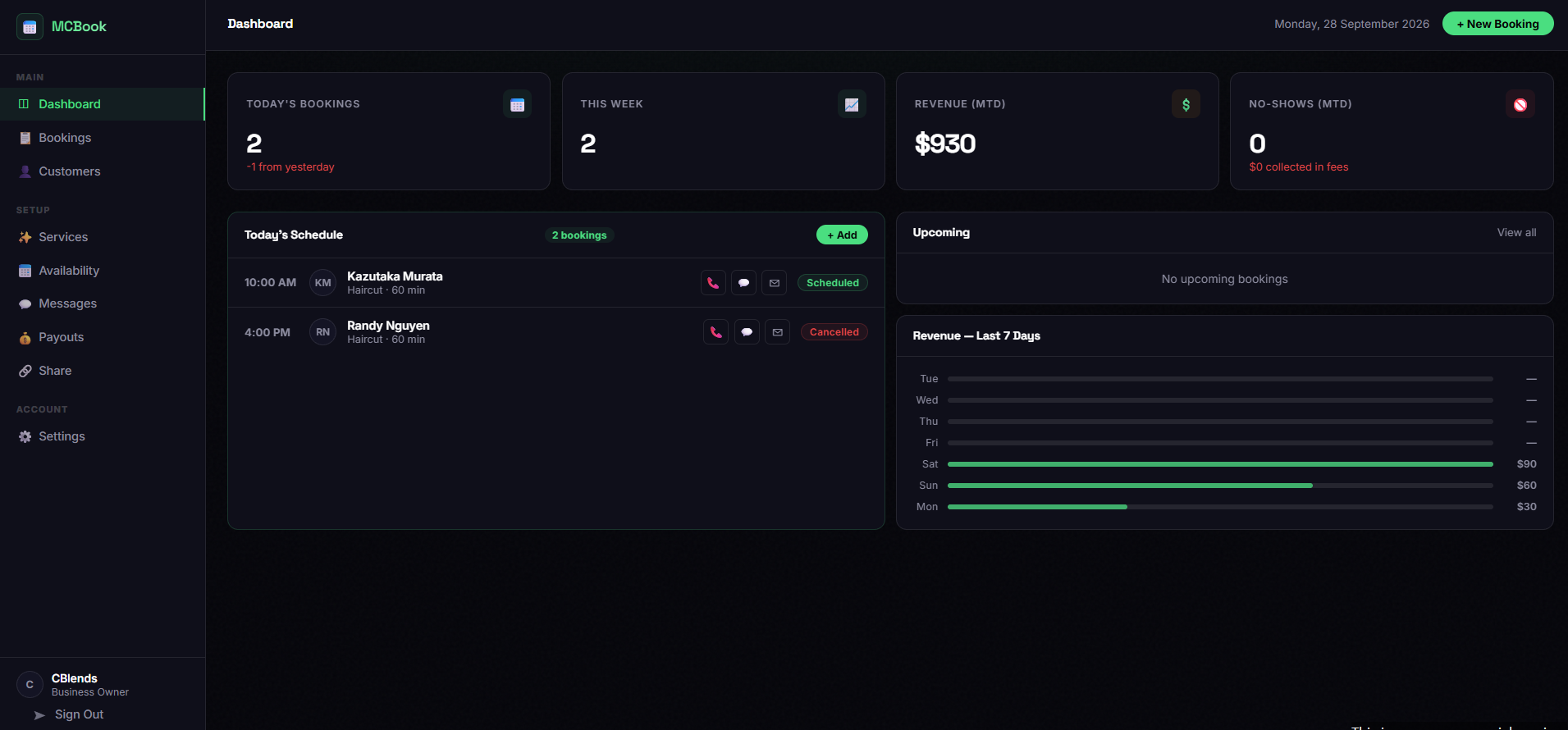Click the '$0 collected in fees' text
The height and width of the screenshot is (730, 1568).
click(1299, 167)
